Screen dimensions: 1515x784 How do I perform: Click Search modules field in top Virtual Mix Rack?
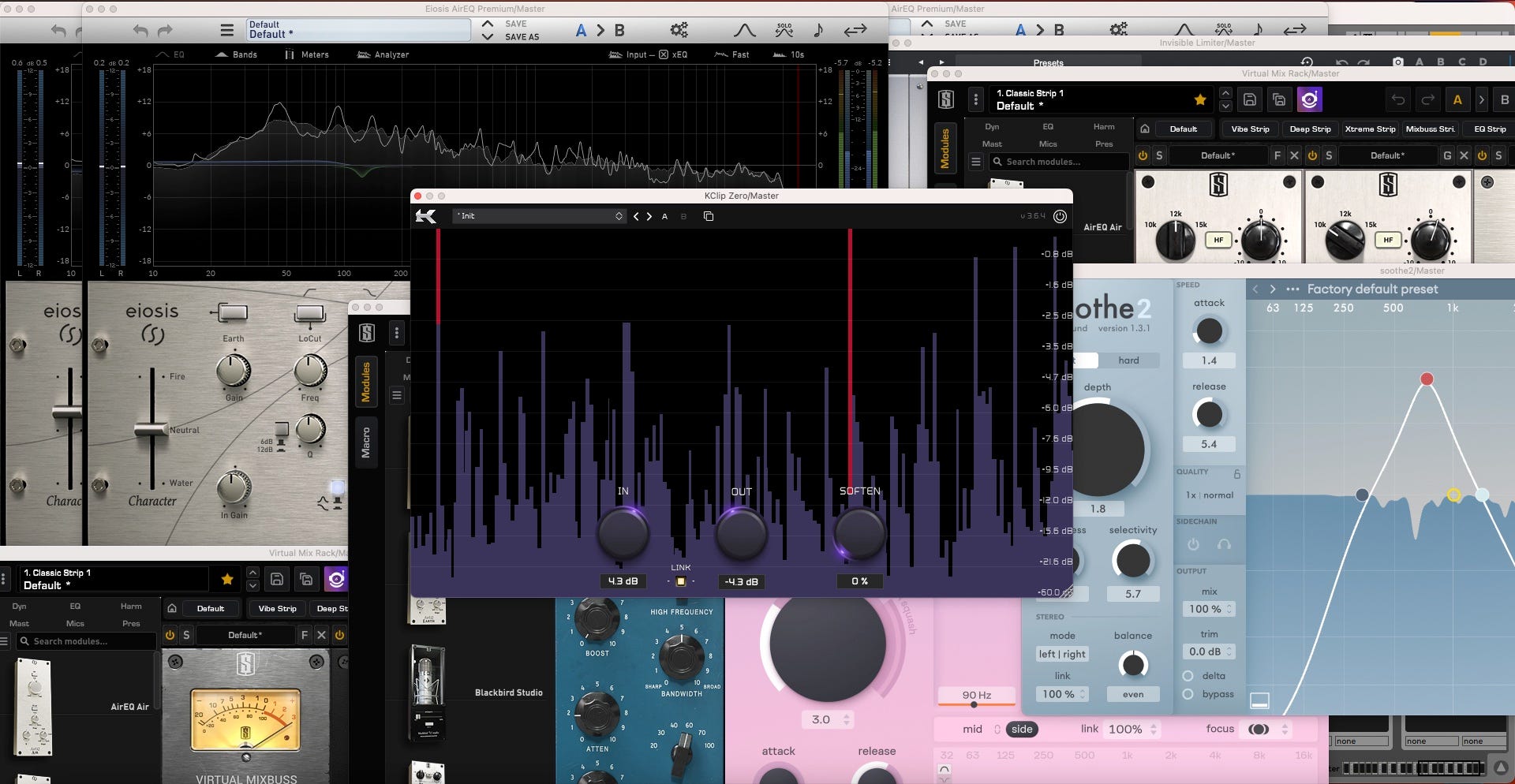pos(1059,162)
